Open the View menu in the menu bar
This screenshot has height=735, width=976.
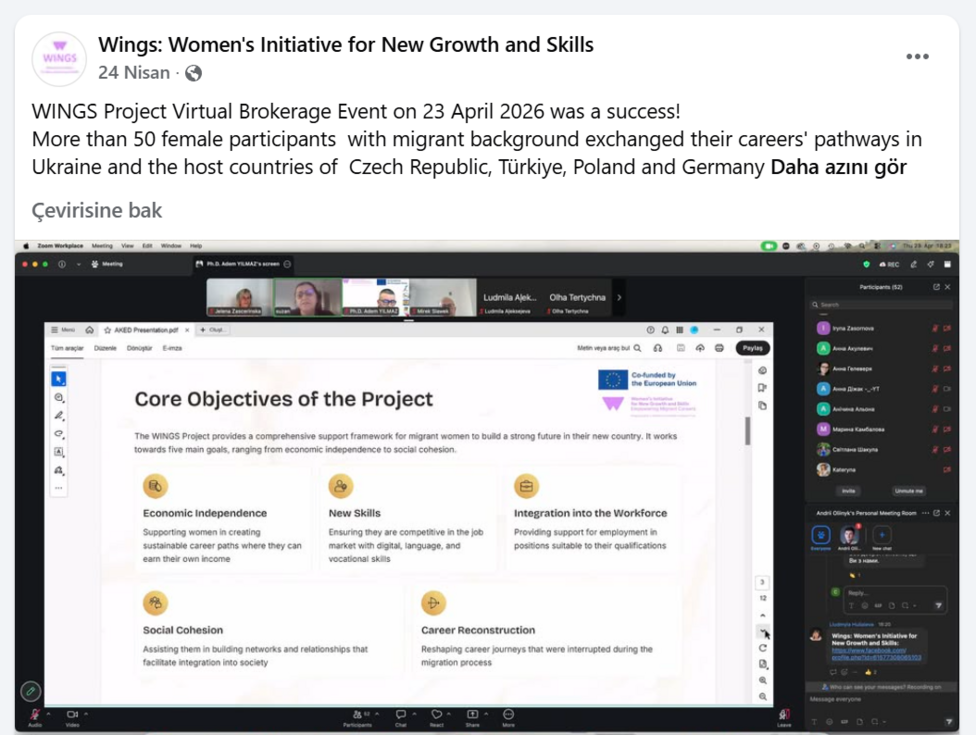[128, 246]
